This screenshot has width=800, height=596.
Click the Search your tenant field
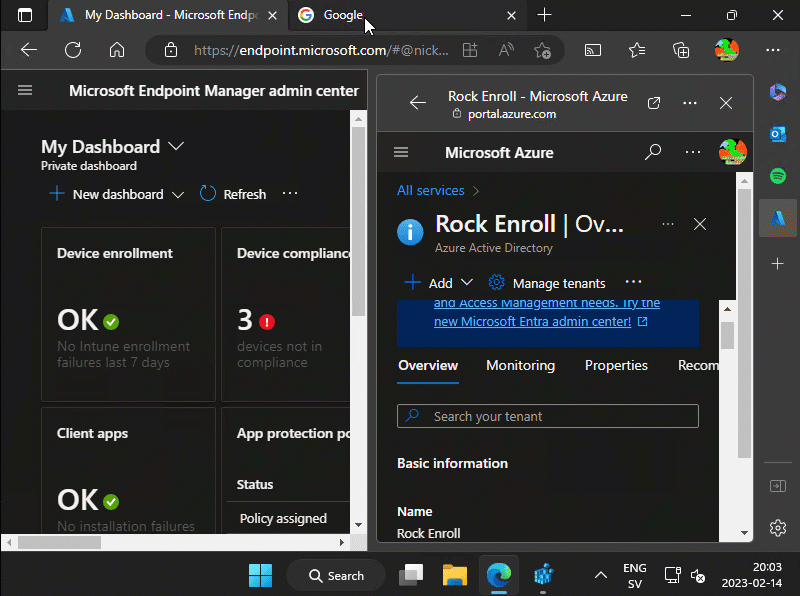[547, 416]
